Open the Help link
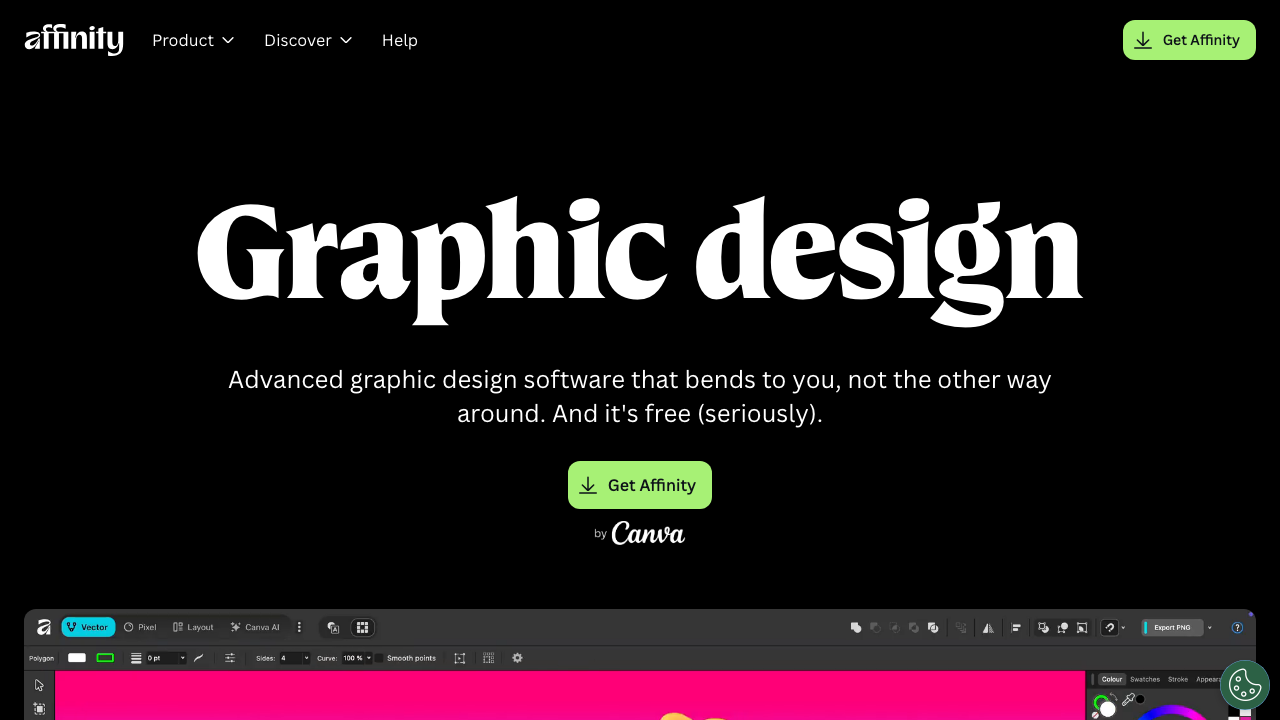 pyautogui.click(x=400, y=40)
